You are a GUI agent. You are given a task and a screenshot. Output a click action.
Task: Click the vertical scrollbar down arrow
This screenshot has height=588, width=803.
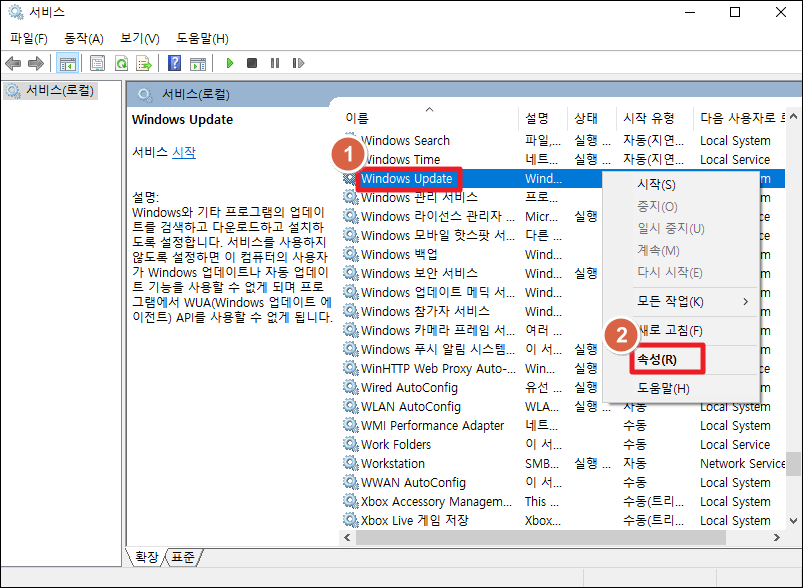[794, 521]
